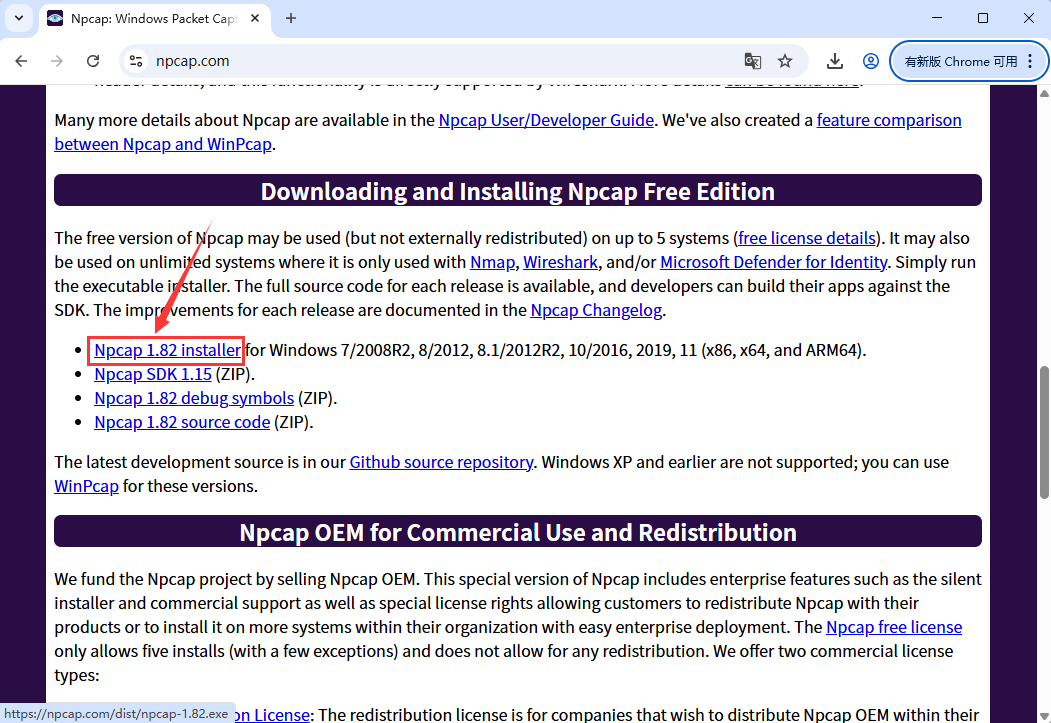
Task: Open the feature comparison link
Action: click(889, 120)
